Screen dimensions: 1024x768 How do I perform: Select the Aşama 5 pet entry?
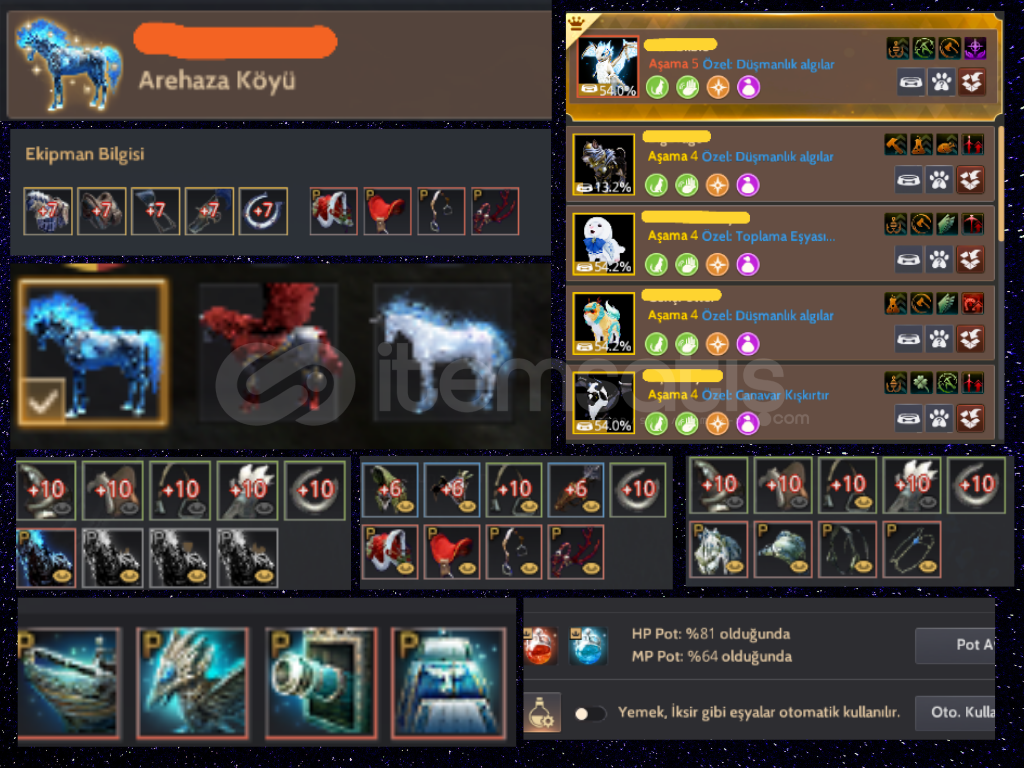pos(783,67)
